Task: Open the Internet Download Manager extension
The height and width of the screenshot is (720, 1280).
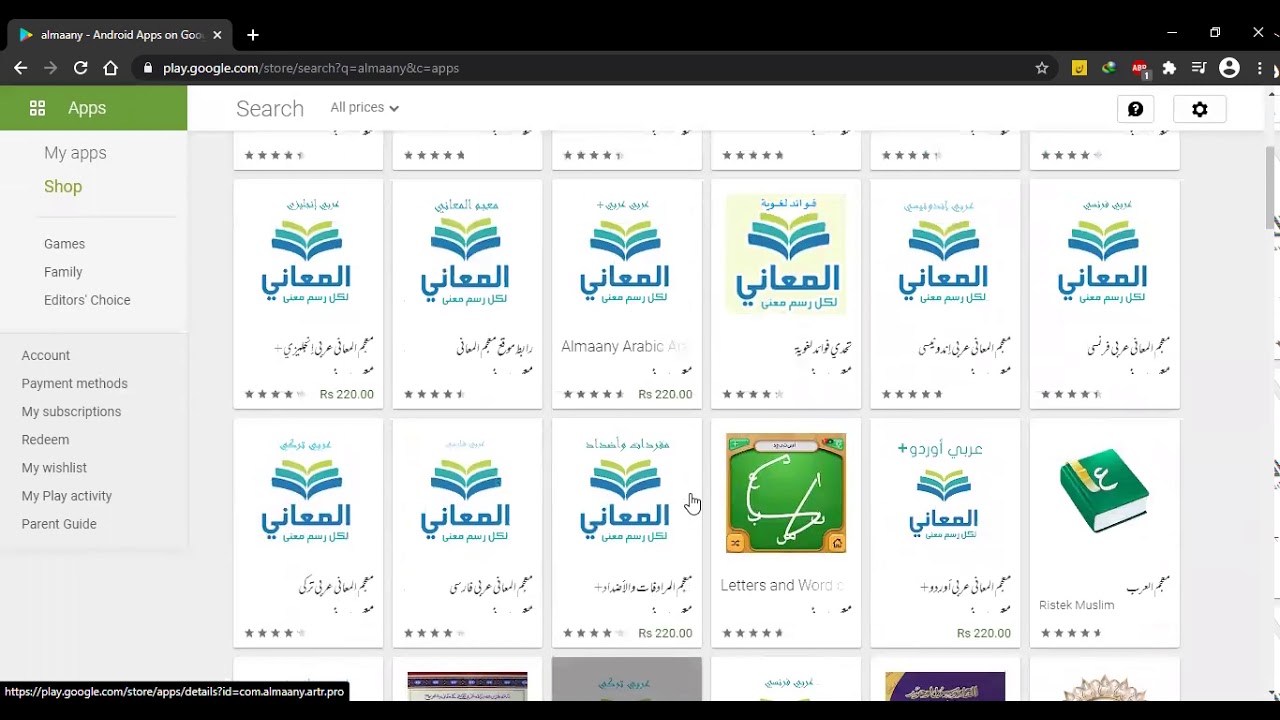Action: (1109, 68)
